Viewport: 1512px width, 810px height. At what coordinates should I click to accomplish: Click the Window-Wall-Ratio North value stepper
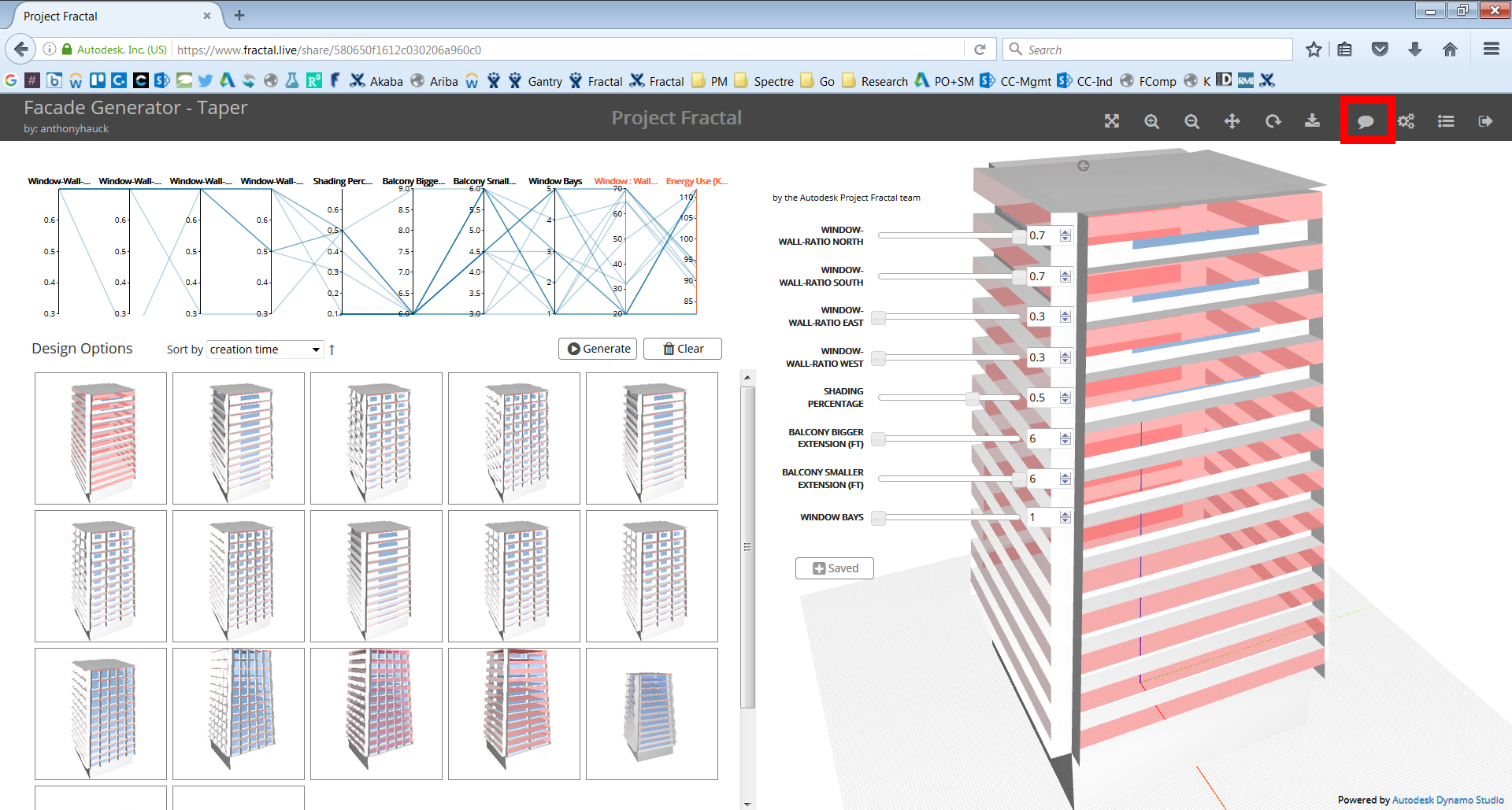click(x=1065, y=235)
